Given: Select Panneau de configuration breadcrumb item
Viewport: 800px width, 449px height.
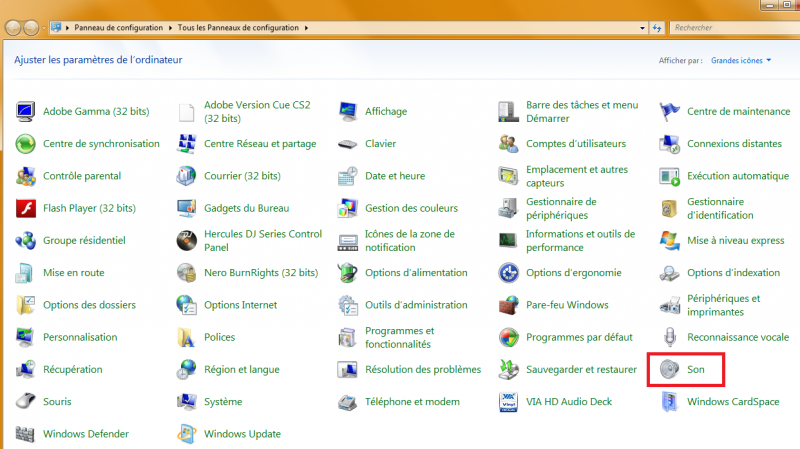Looking at the screenshot, I should click(118, 27).
